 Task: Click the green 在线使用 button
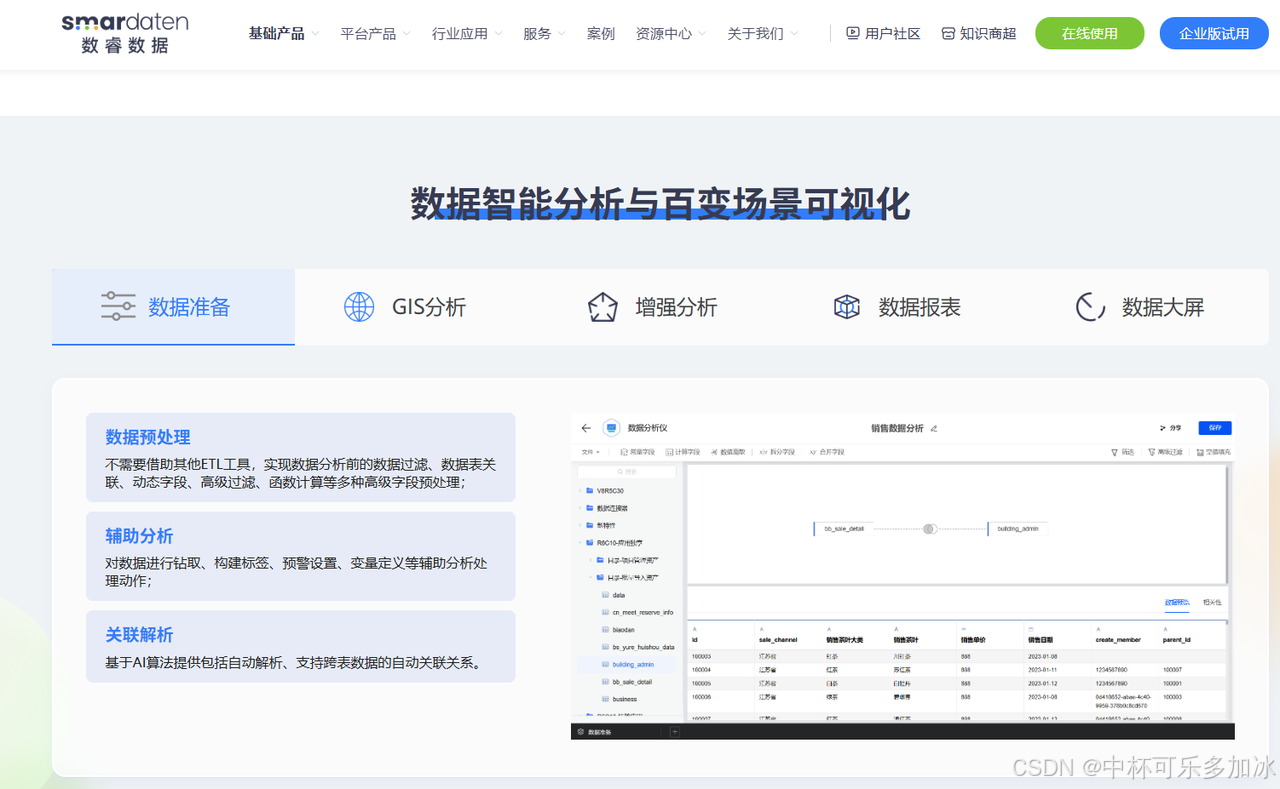(x=1089, y=32)
